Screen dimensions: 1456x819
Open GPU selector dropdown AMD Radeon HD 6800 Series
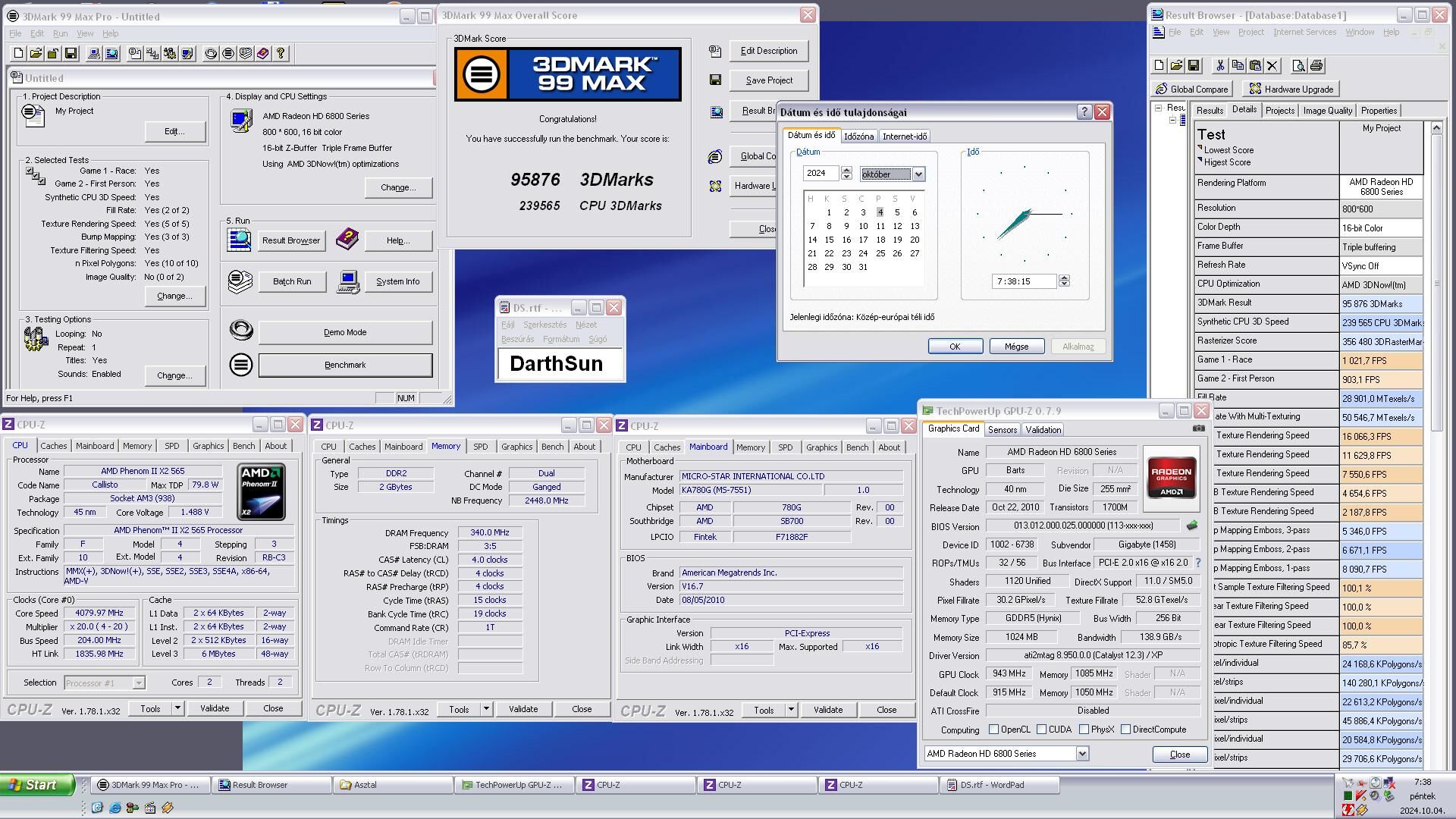(x=1082, y=754)
